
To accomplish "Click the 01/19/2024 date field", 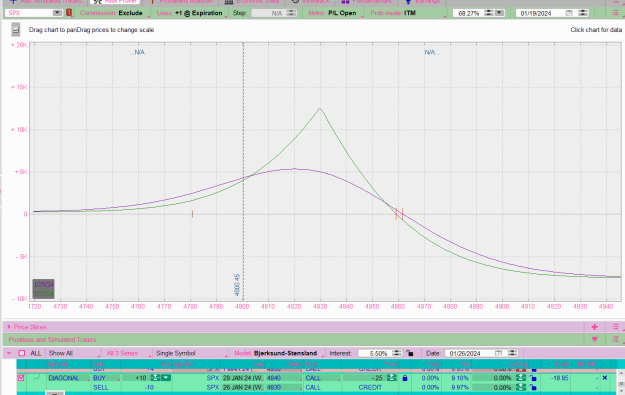I will (x=540, y=13).
